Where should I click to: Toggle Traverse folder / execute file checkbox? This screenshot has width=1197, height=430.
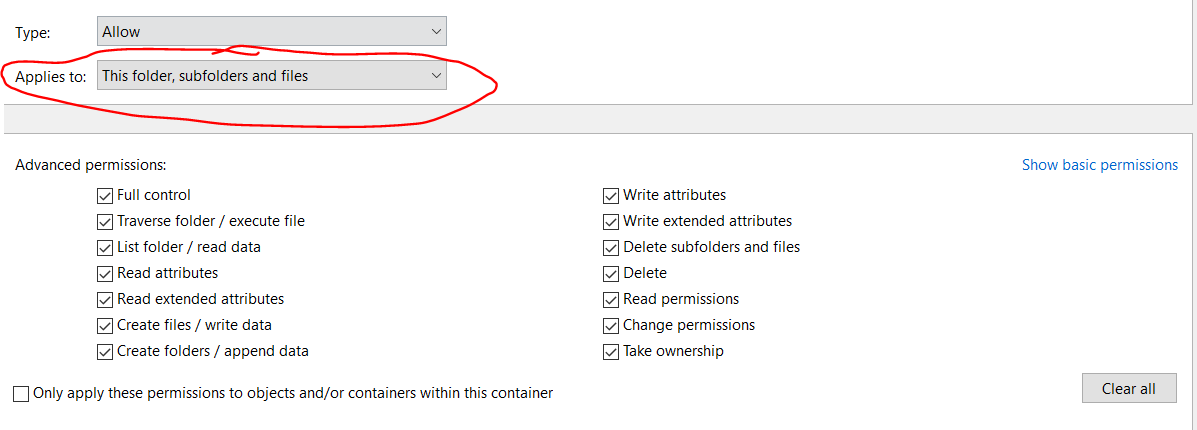[x=105, y=221]
